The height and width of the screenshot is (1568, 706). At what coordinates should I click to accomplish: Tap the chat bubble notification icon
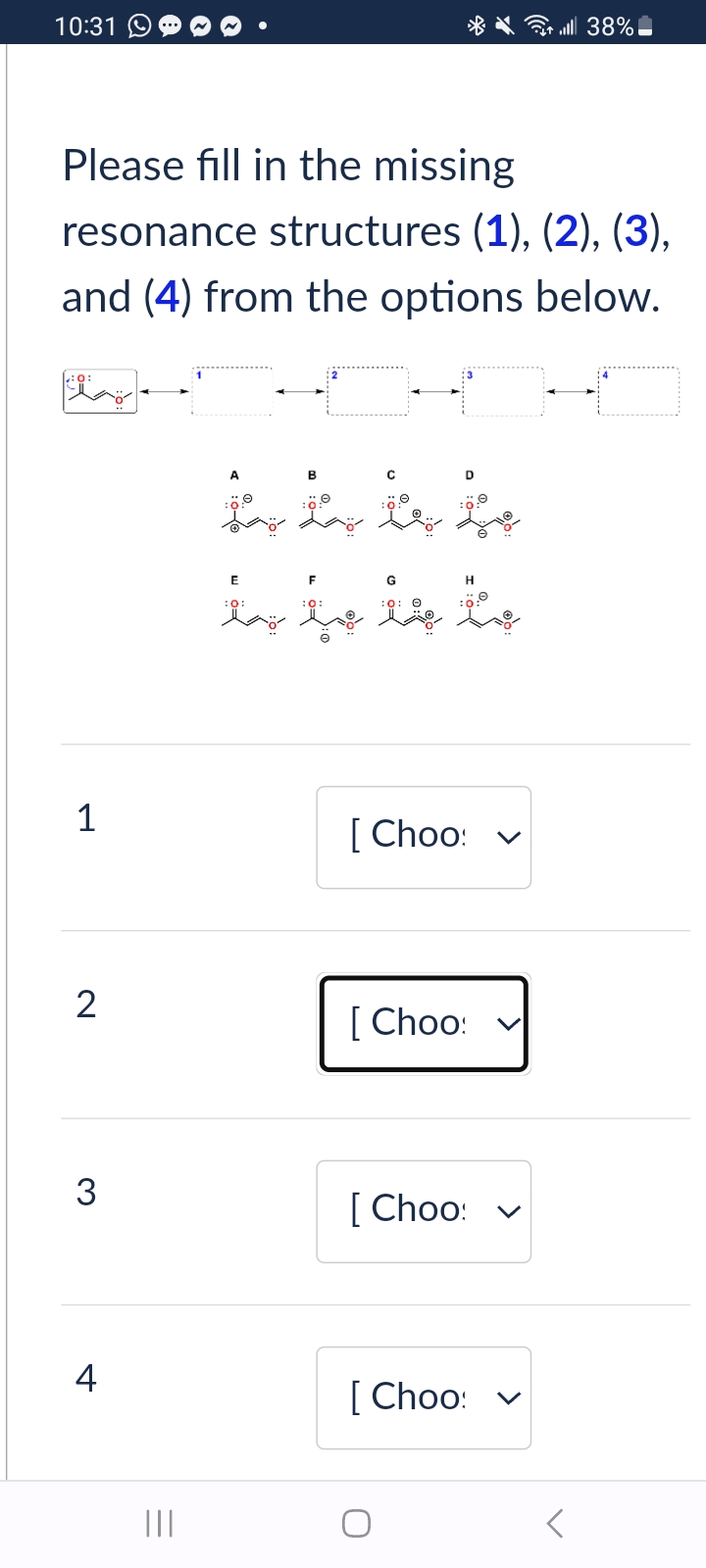point(170,25)
